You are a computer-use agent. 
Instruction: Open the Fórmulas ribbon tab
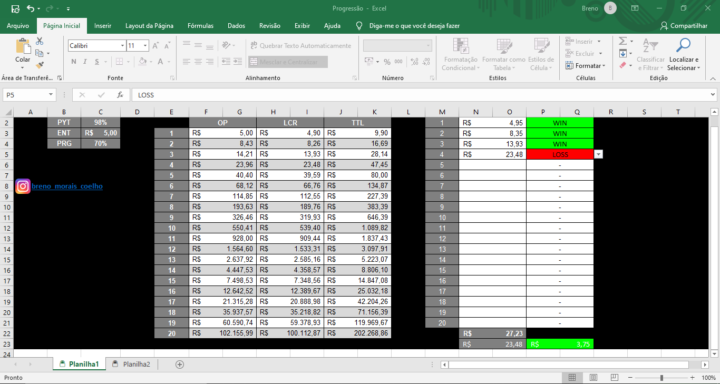(x=200, y=26)
